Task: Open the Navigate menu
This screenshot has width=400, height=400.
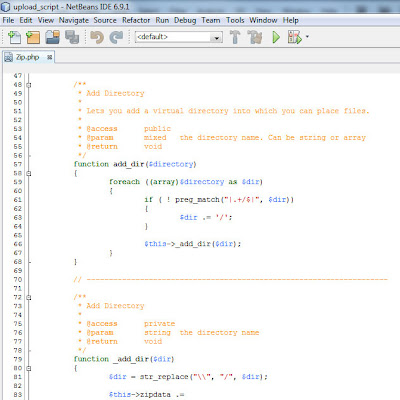Action: pos(74,20)
